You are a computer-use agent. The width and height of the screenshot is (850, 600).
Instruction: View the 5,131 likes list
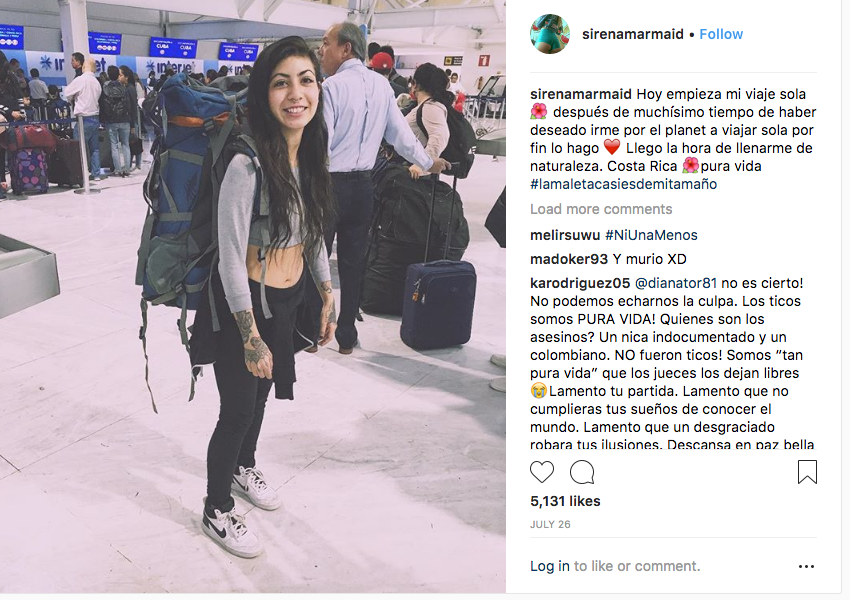(565, 501)
